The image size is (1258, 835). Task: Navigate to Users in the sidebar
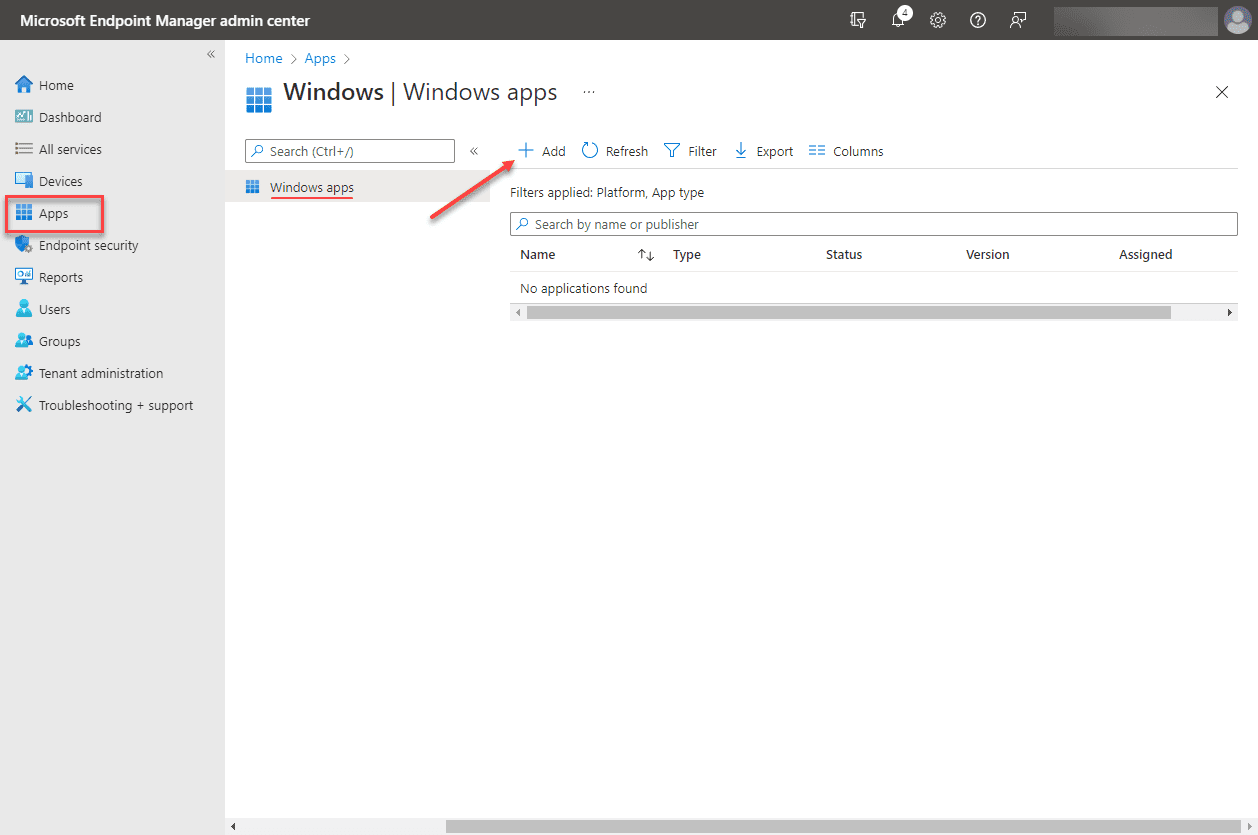click(x=55, y=309)
